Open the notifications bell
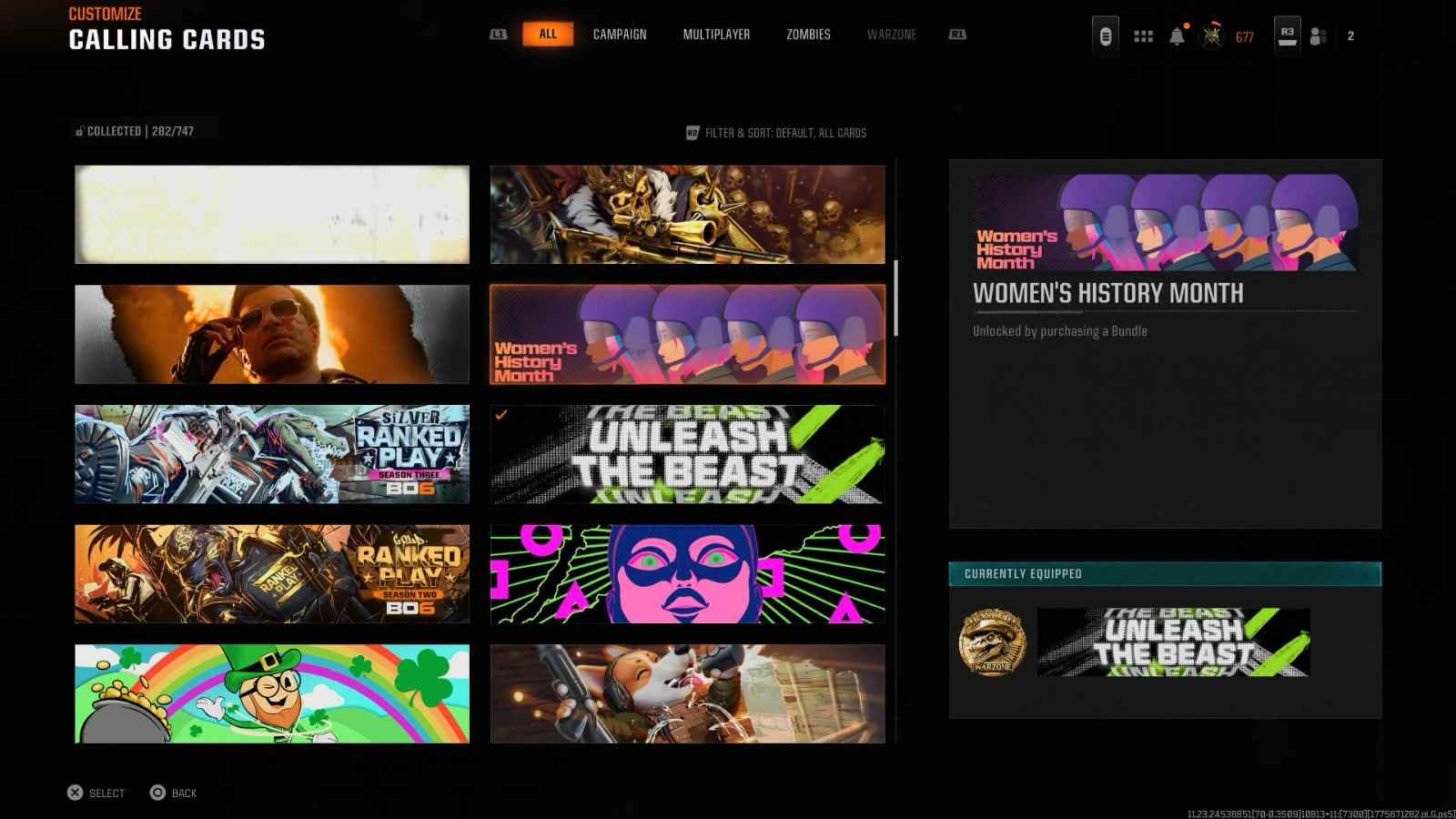This screenshot has height=819, width=1456. point(1177,36)
